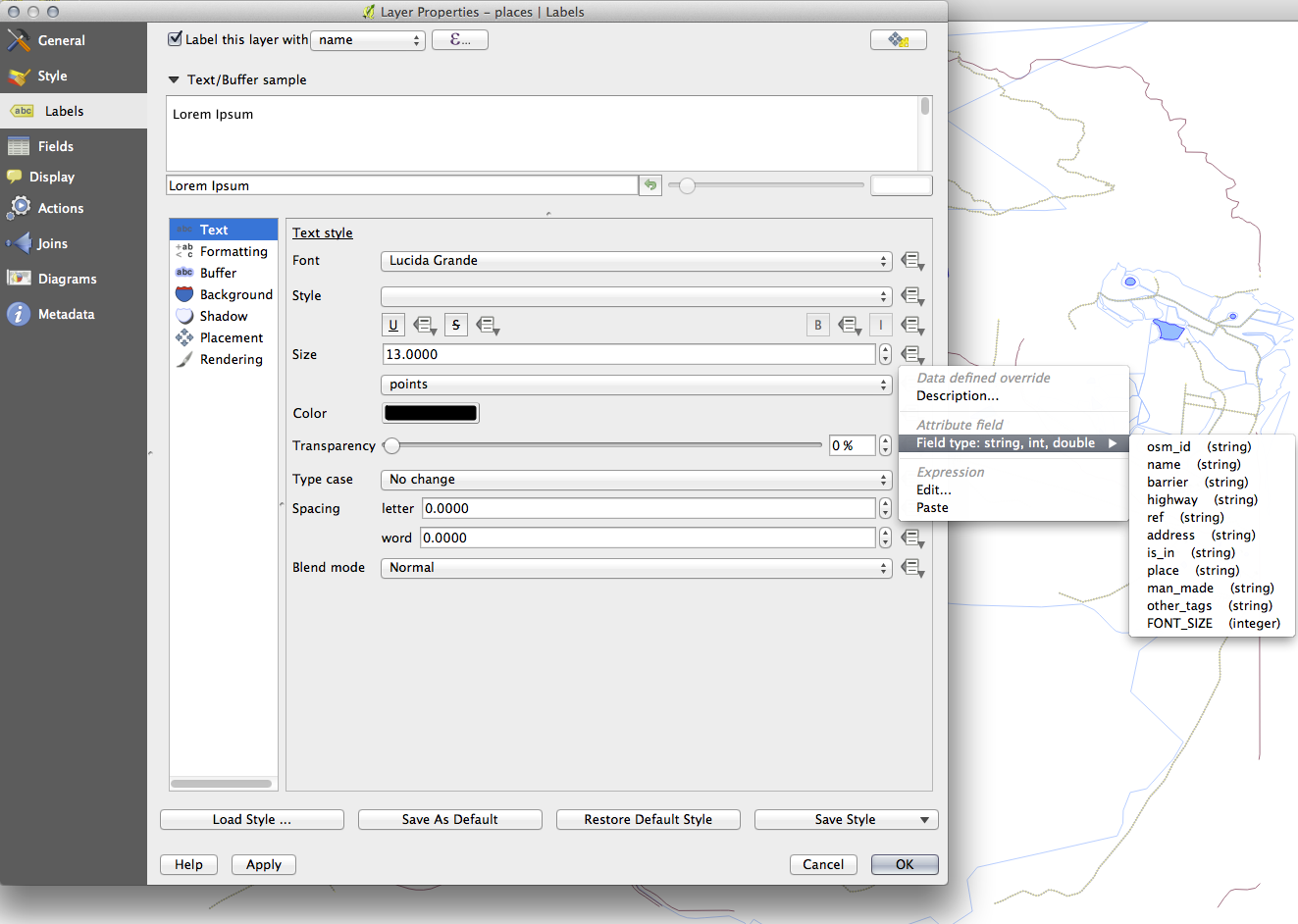This screenshot has height=924, width=1298.
Task: Click into the Size input field
Action: click(628, 355)
